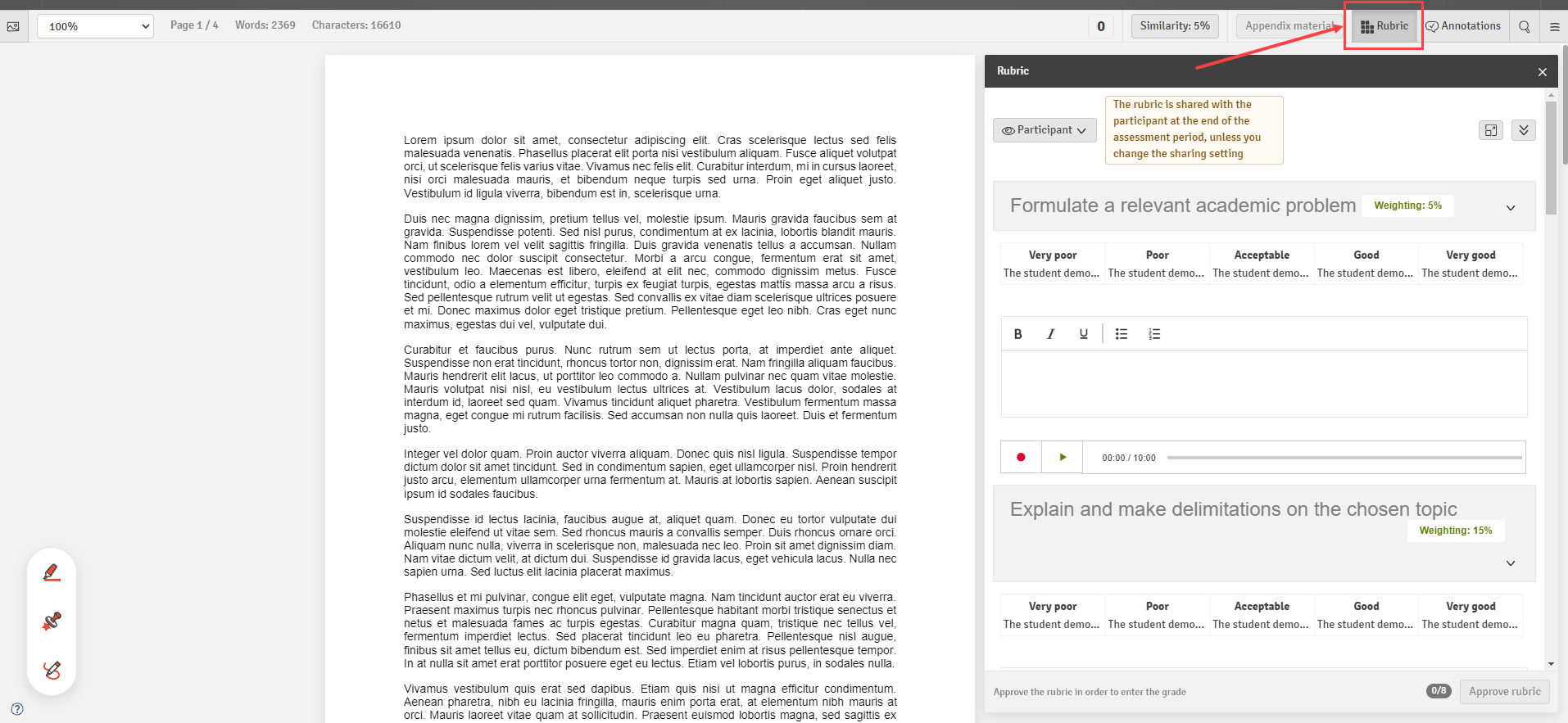Insert a numbered list in the comment
1568x723 pixels.
click(x=1154, y=334)
